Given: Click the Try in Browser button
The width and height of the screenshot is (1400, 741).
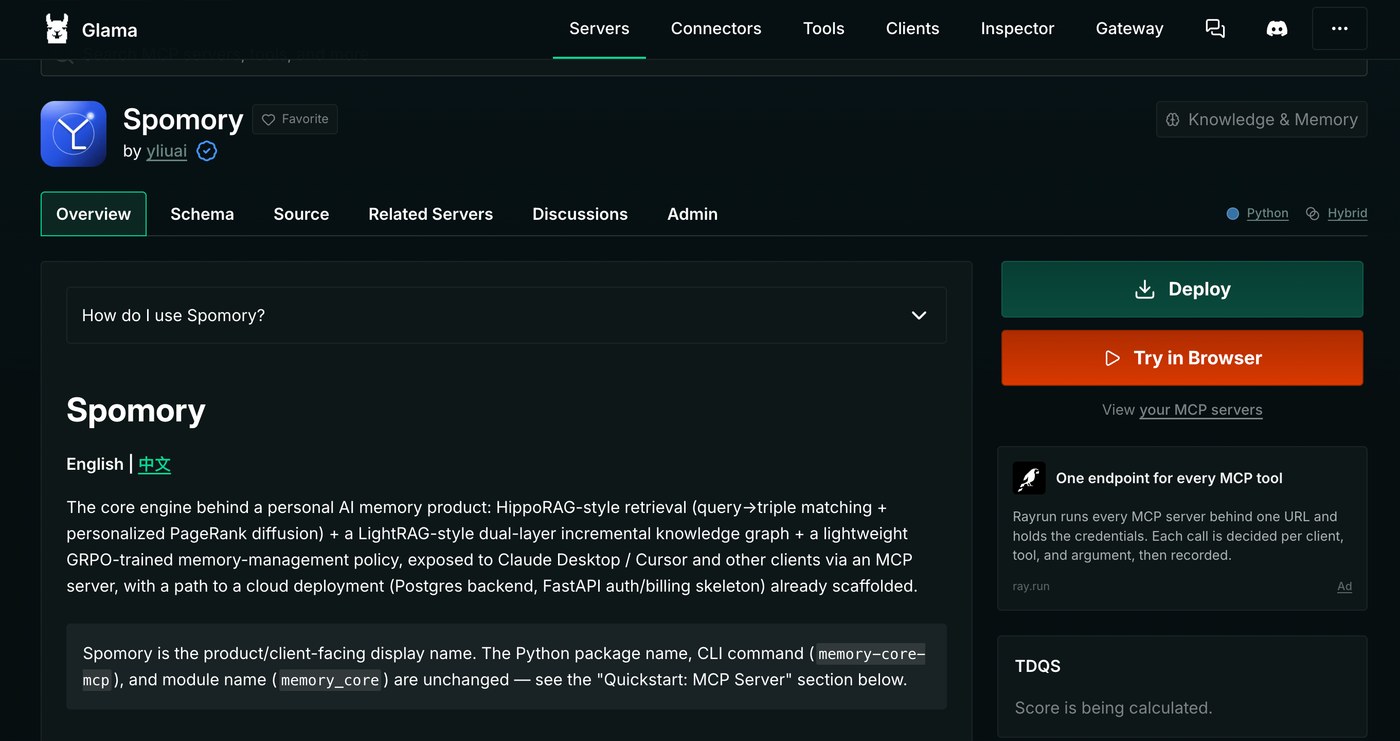Looking at the screenshot, I should click(1182, 358).
